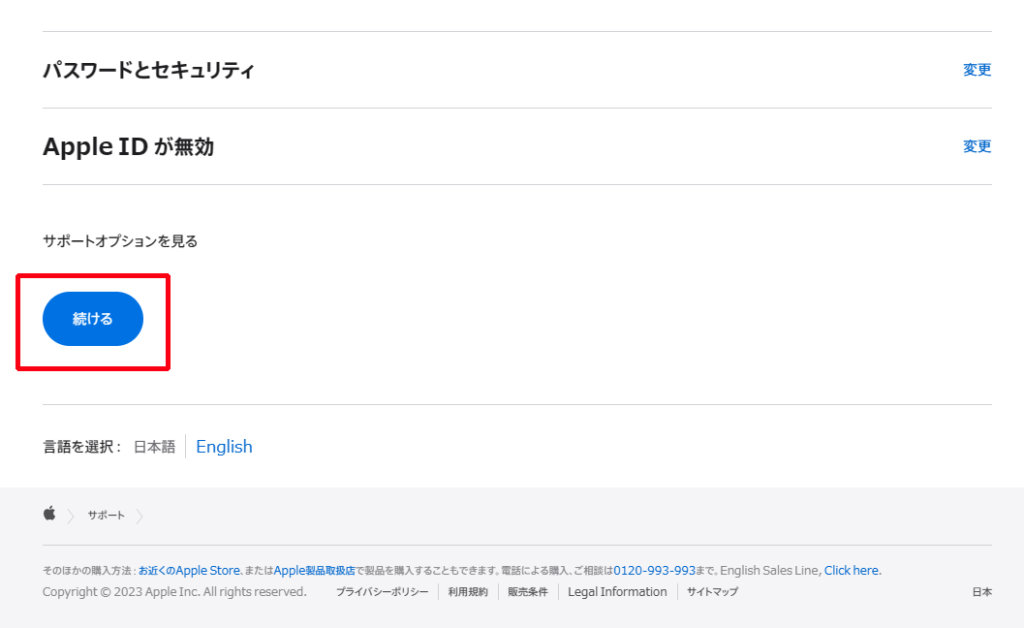Click the パスワードとセキュリティ heading
This screenshot has width=1024, height=628.
tap(149, 70)
